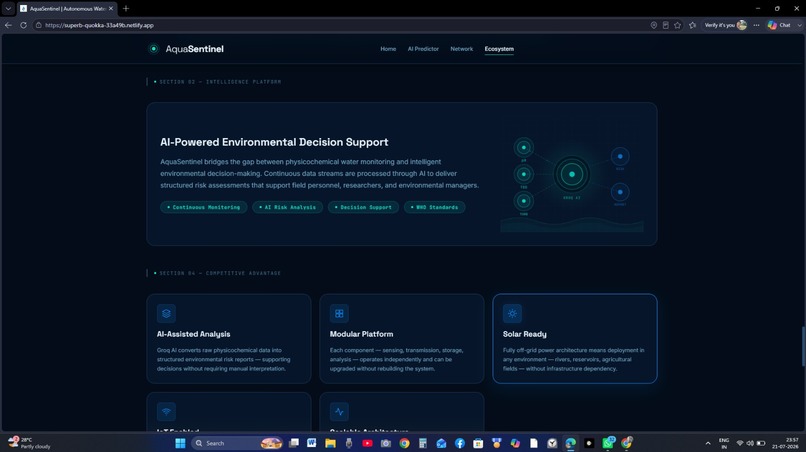Image resolution: width=806 pixels, height=452 pixels.
Task: Close the AquaSentinel browser tab
Action: point(111,8)
